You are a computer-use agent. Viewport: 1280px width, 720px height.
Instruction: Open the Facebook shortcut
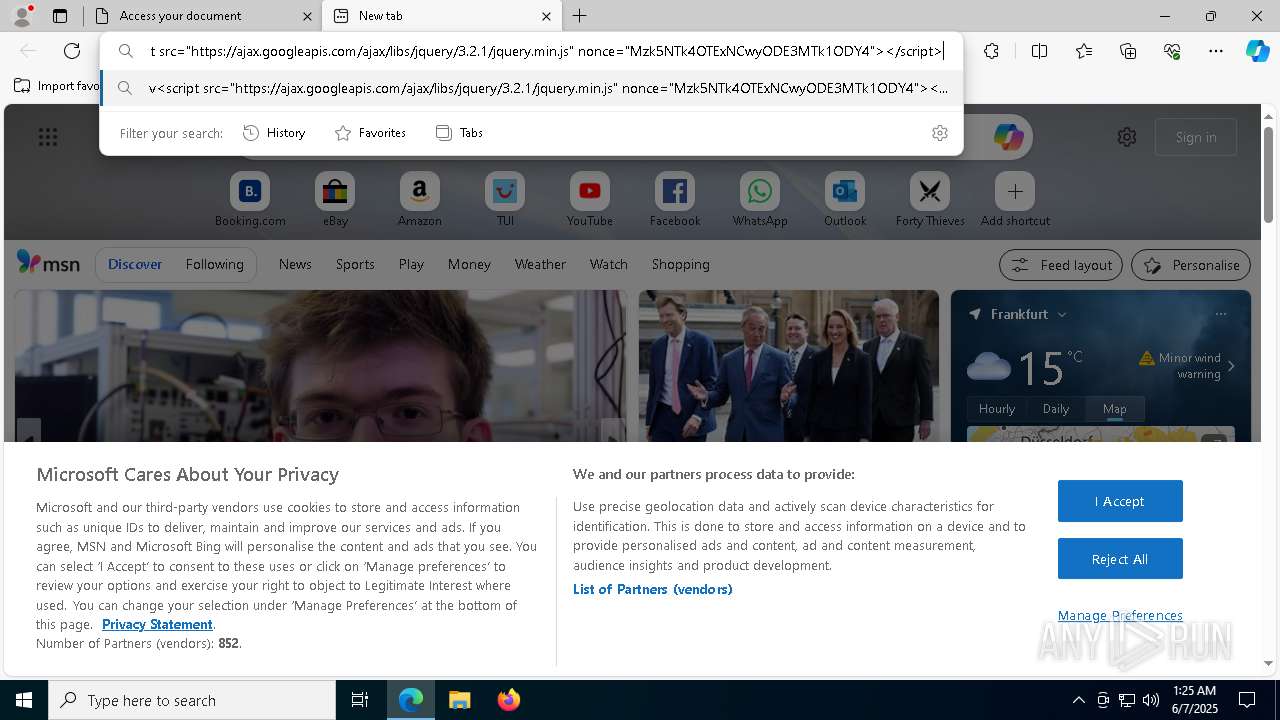(x=675, y=199)
